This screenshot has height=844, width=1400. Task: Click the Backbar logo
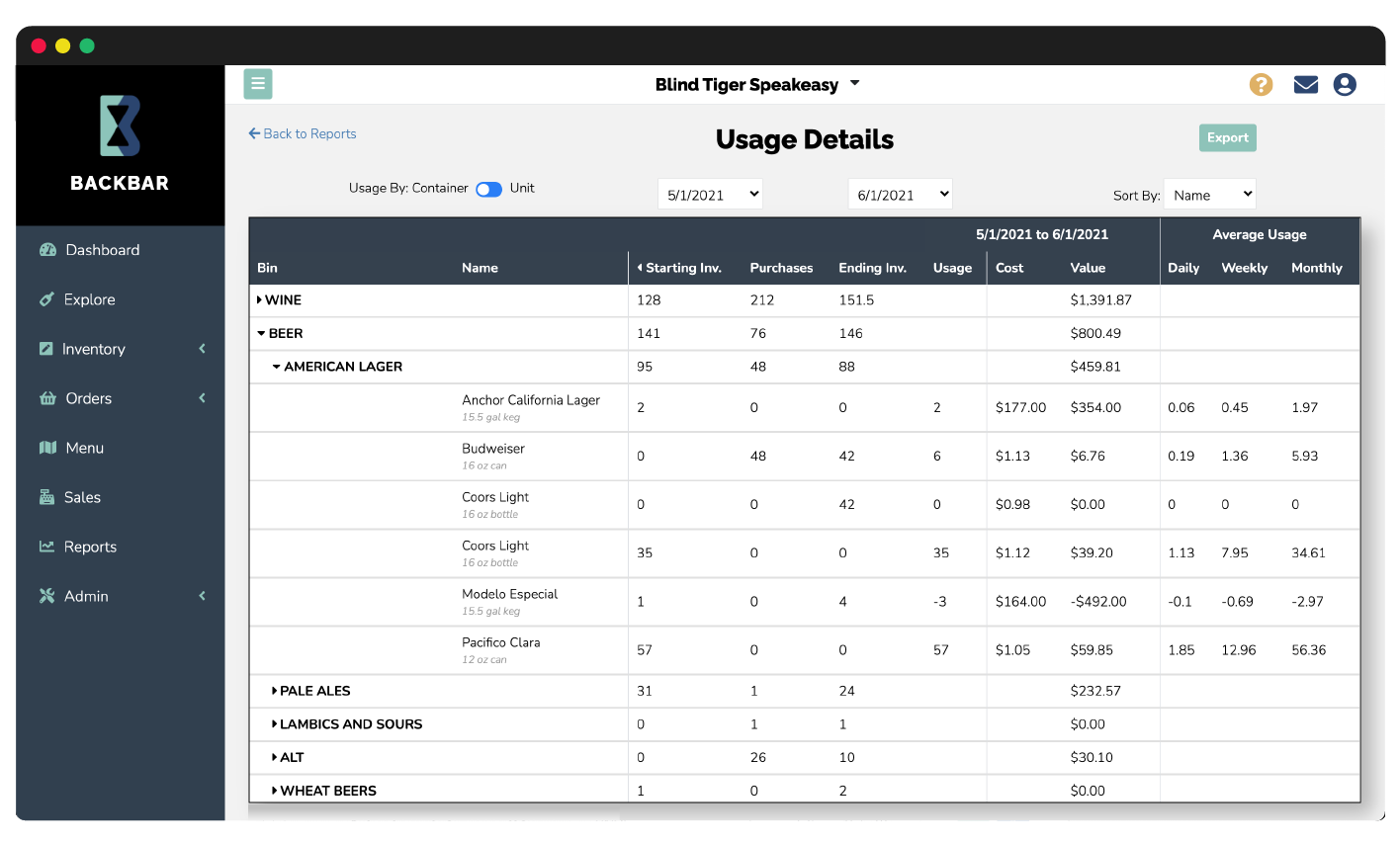[x=120, y=143]
